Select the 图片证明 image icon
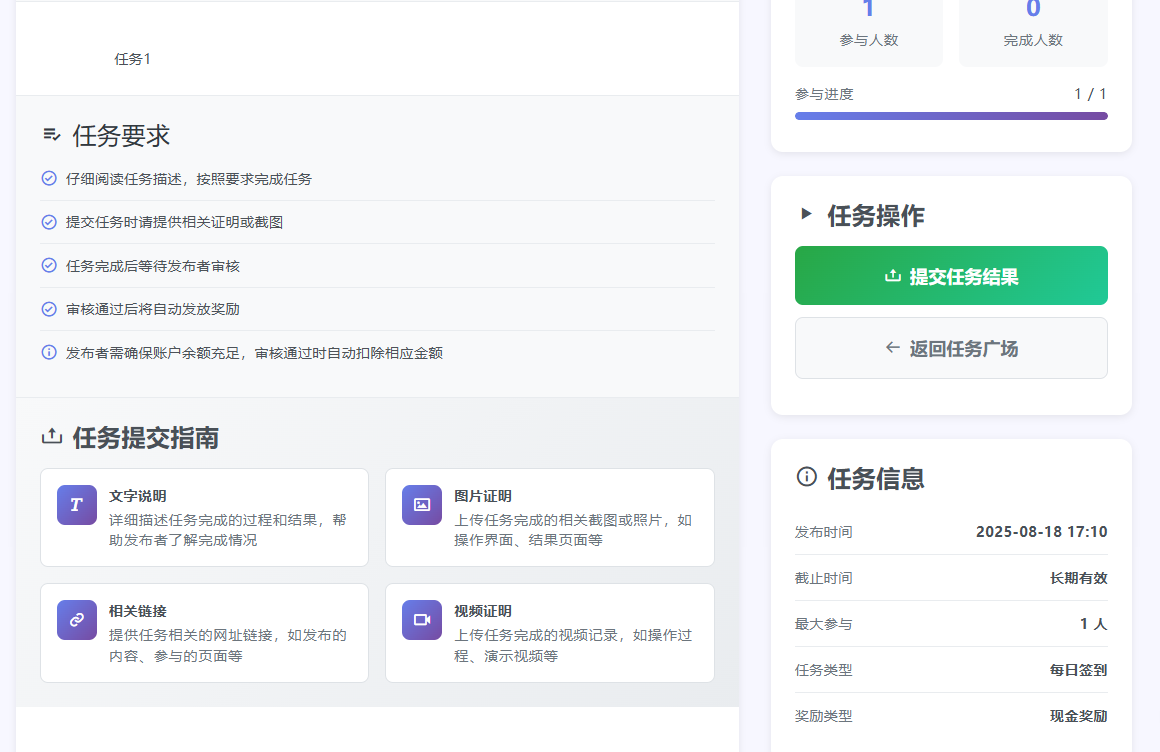Image resolution: width=1160 pixels, height=752 pixels. 421,505
